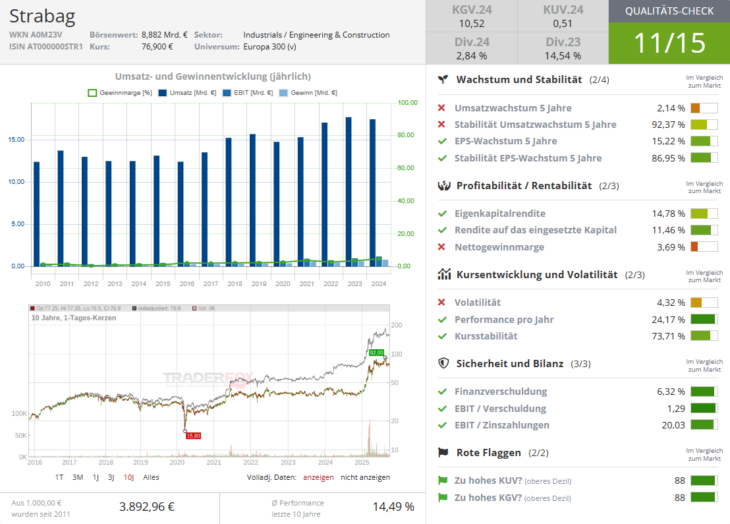Click the 3.892,96 € result value
The width and height of the screenshot is (730, 524).
(x=147, y=507)
